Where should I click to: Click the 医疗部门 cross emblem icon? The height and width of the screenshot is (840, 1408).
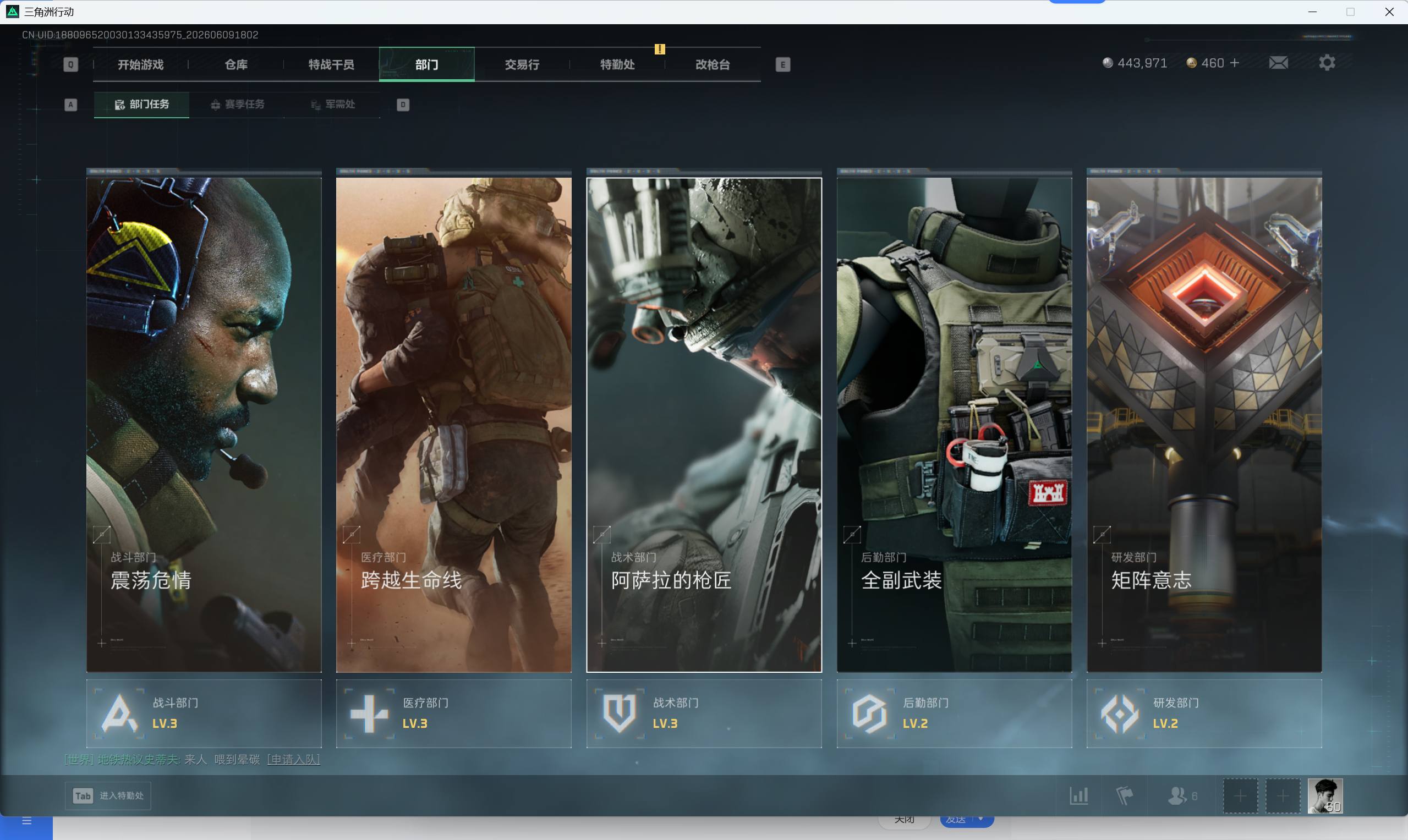tap(369, 713)
